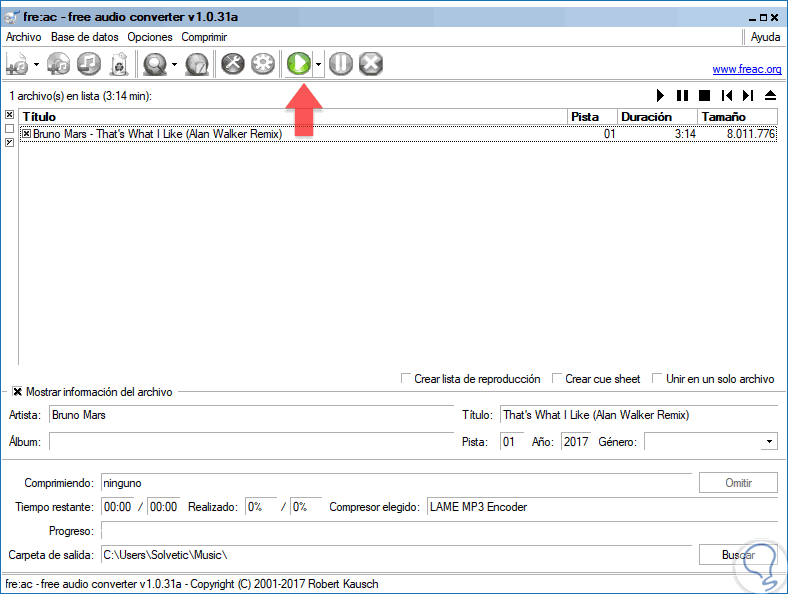Viewport: 788px width, 594px height.
Task: Click the Buscar output folder button
Action: pos(738,555)
